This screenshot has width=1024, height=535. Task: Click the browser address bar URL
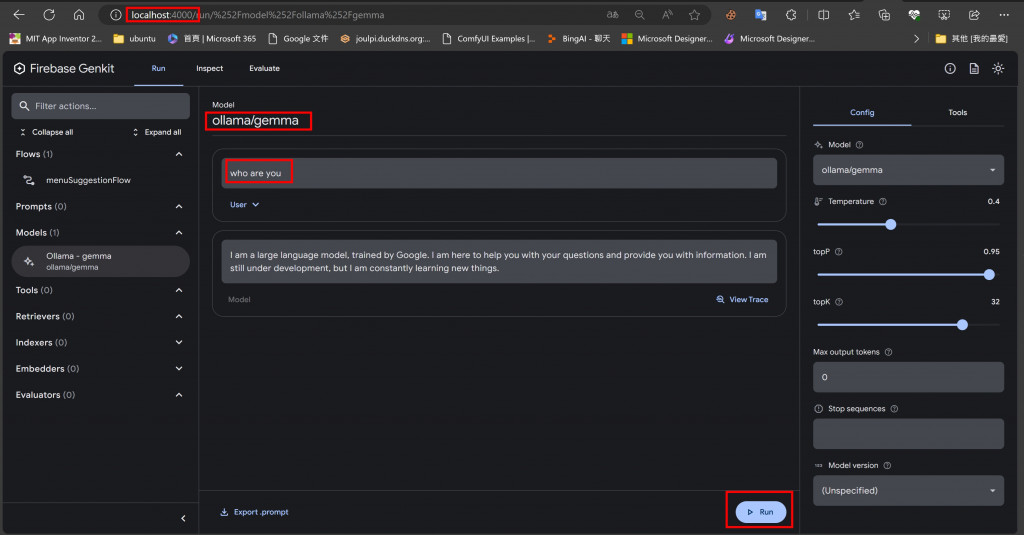coord(257,14)
